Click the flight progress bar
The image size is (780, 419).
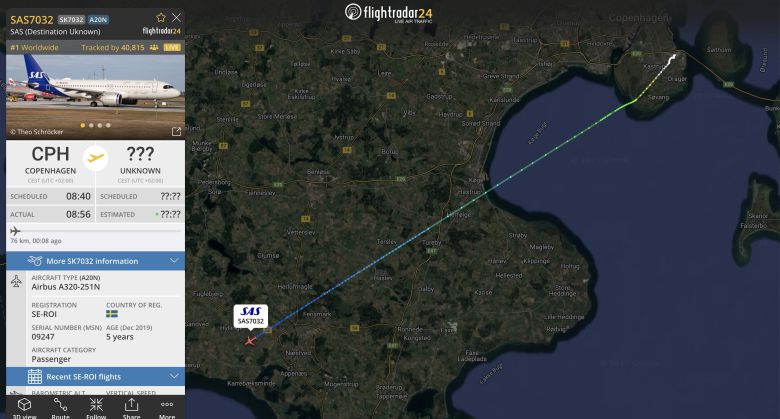(96, 231)
